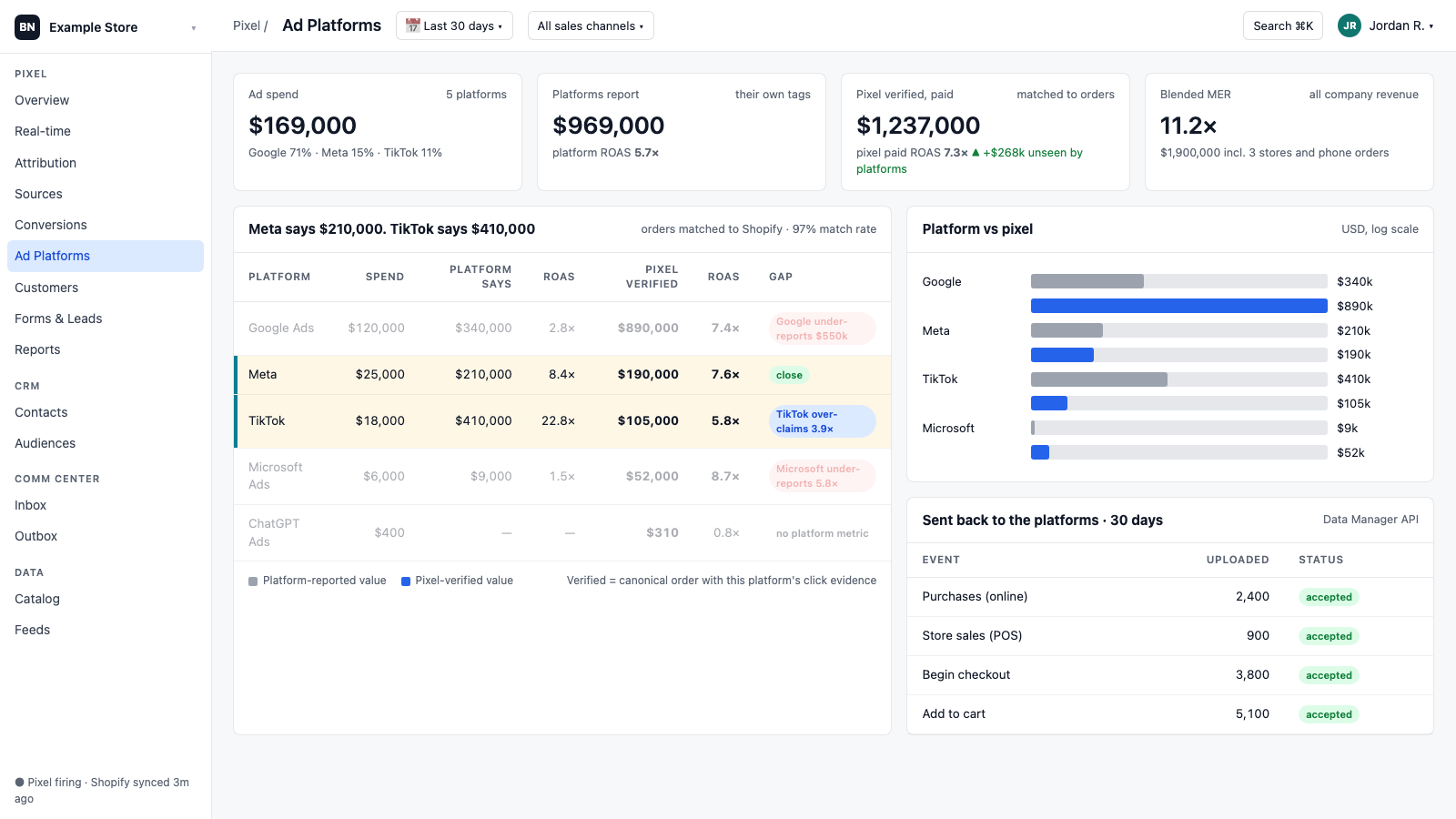Select Sources in the sidebar
The height and width of the screenshot is (819, 1456).
click(106, 194)
